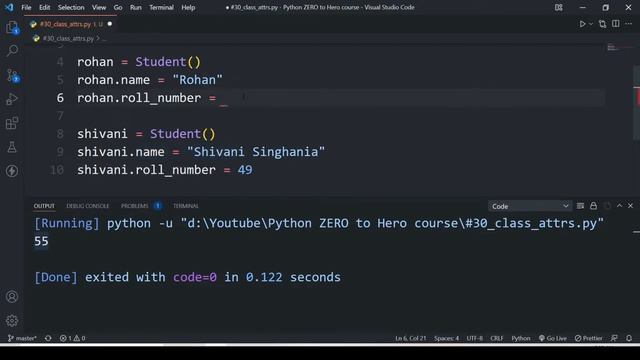
Task: Switch to the TERMINAL tab
Action: click(x=186, y=206)
